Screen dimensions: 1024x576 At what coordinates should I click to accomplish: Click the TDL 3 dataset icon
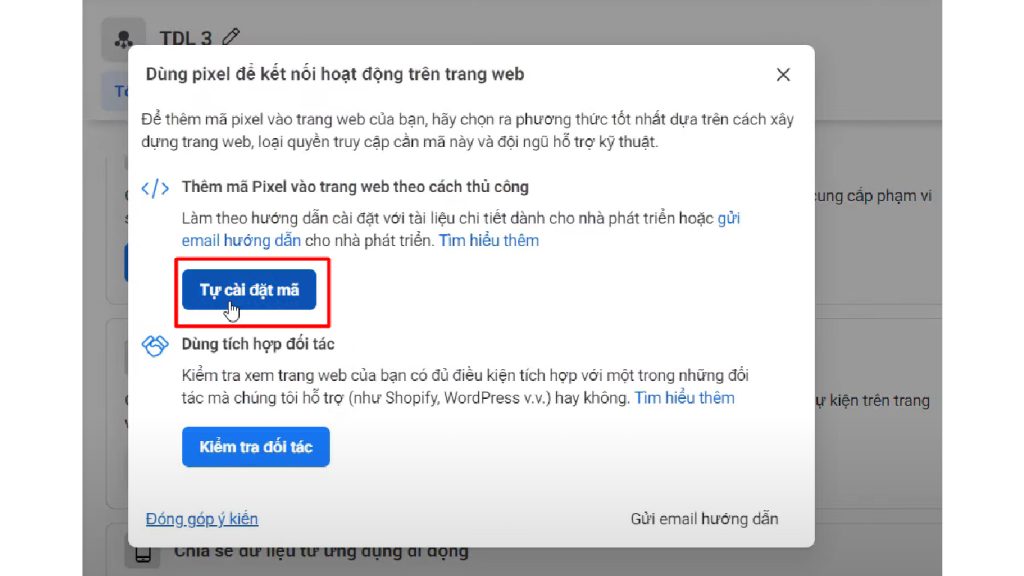coord(123,40)
